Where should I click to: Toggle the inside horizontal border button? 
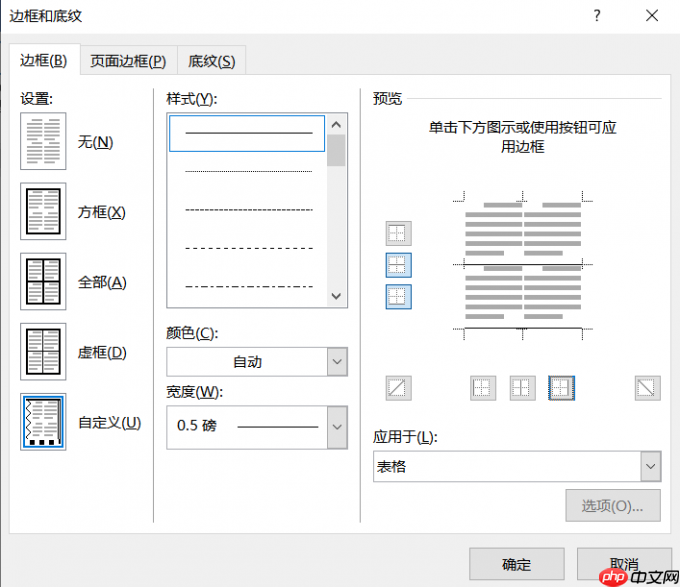(399, 265)
